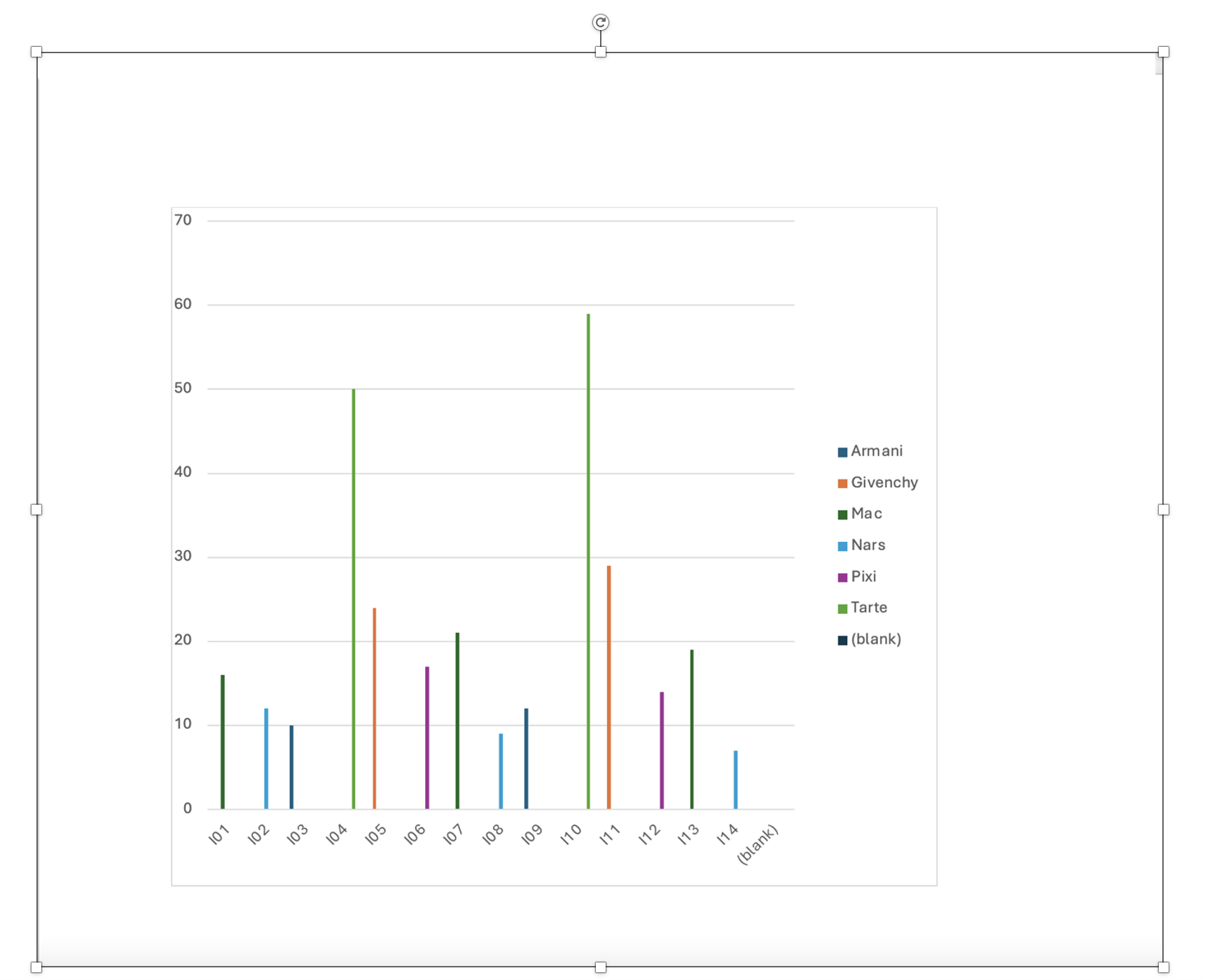1205x980 pixels.
Task: Click the I03 category axis label
Action: [298, 834]
